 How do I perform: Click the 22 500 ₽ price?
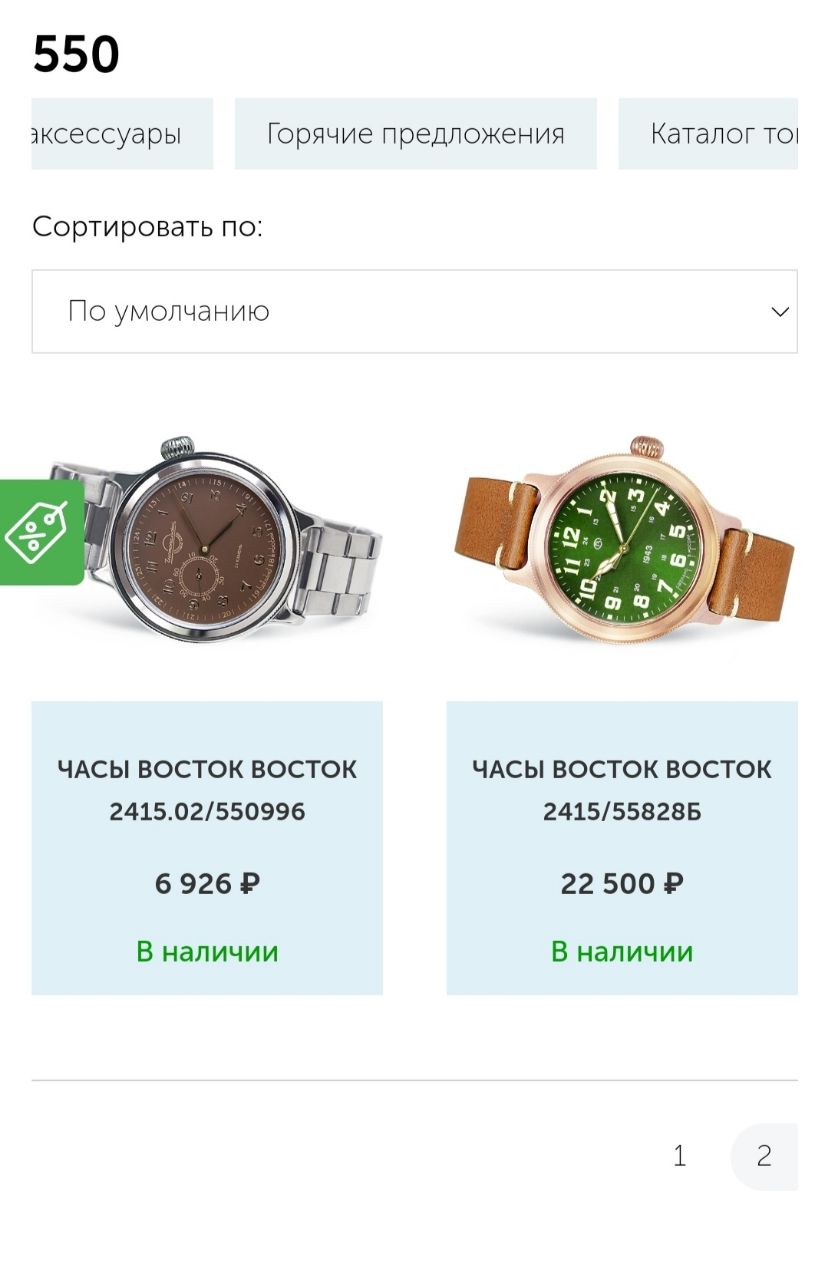621,884
